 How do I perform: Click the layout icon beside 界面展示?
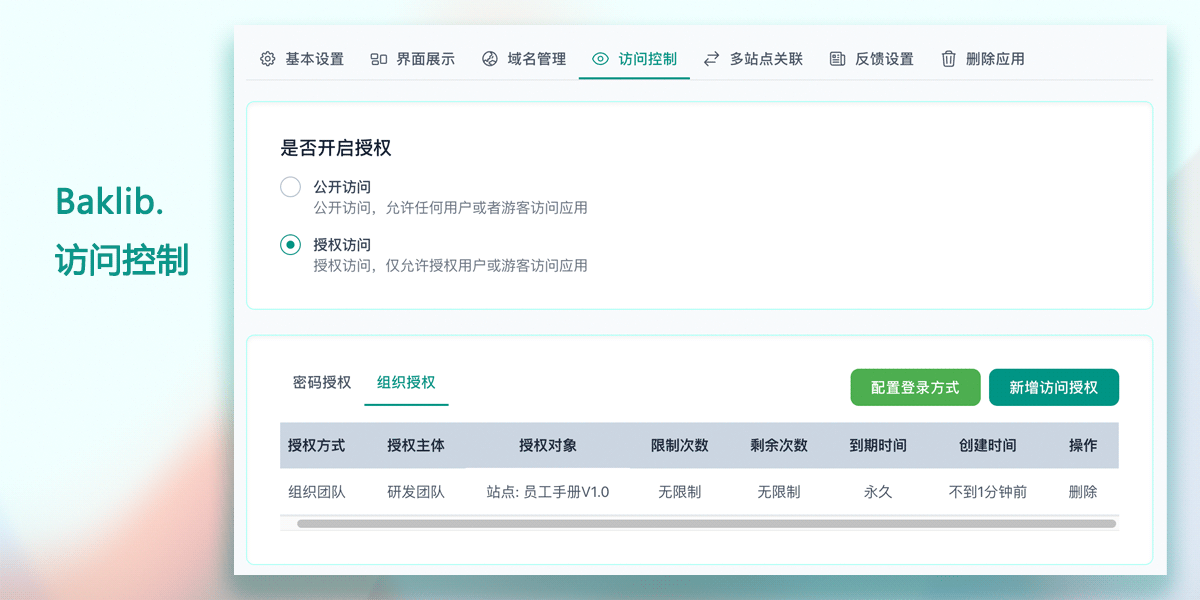coord(378,59)
